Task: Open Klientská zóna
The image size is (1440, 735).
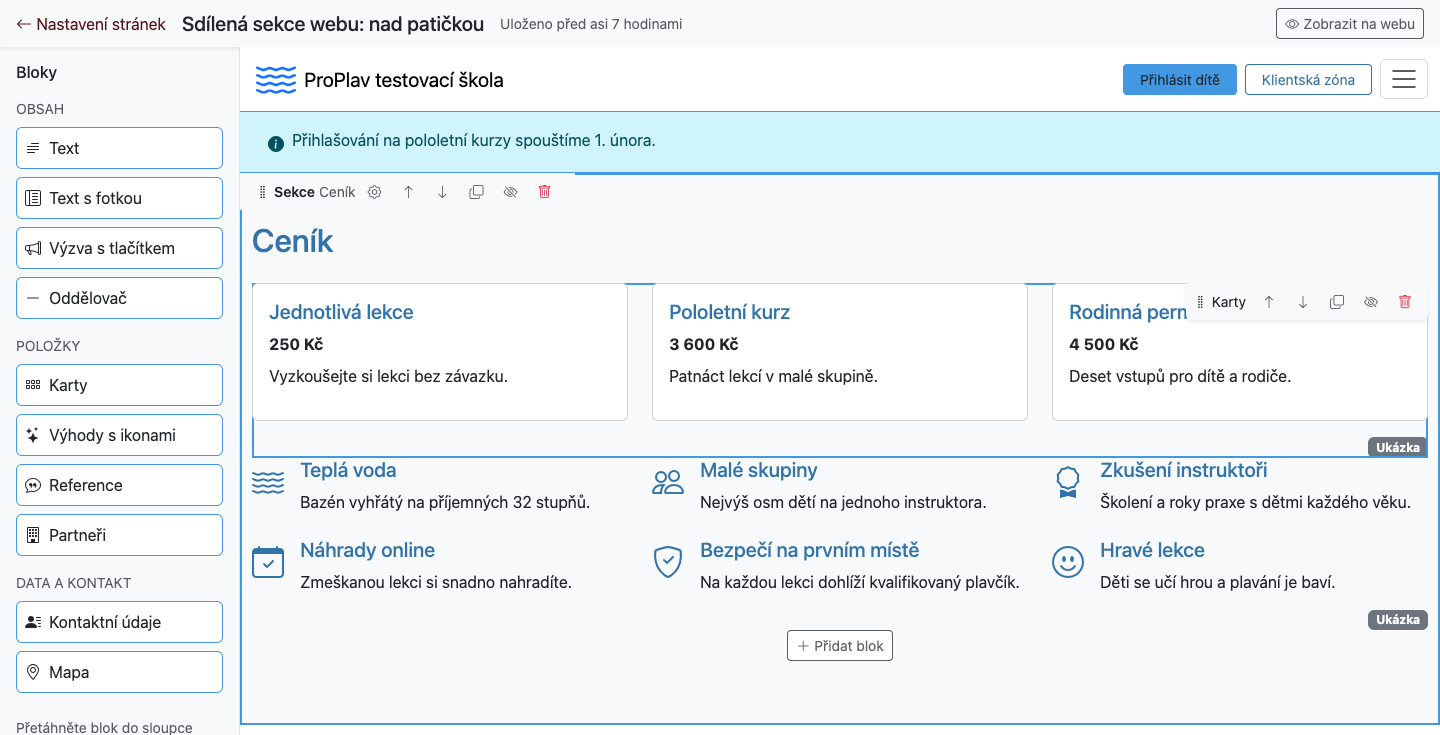Action: [1308, 80]
